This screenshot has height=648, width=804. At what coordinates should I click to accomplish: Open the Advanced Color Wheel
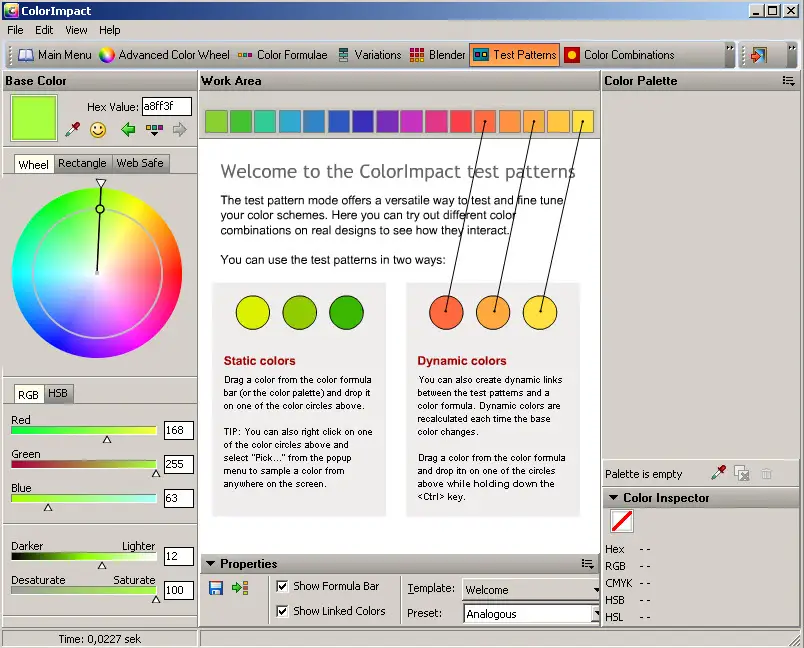click(164, 55)
